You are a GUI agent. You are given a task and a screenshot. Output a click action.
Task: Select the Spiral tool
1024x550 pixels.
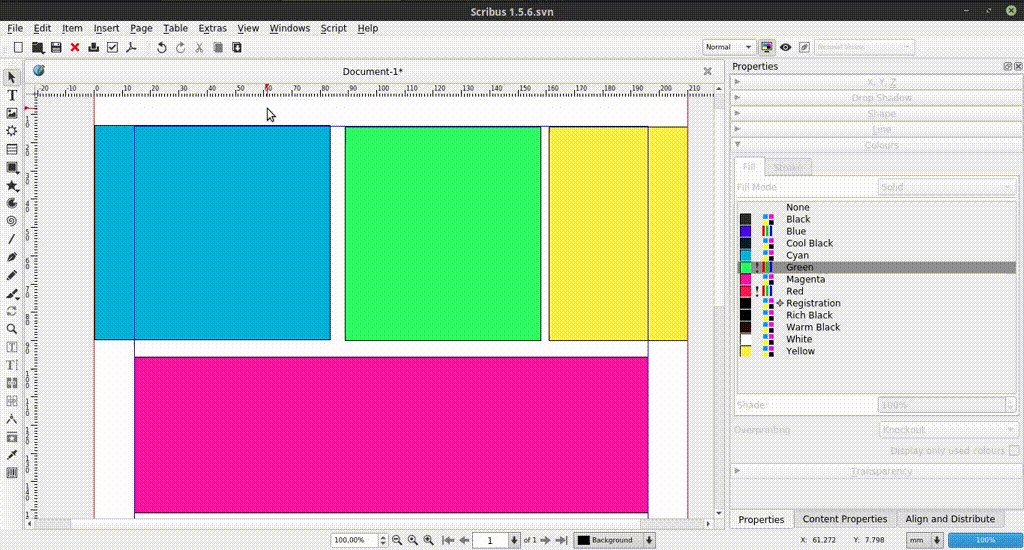click(12, 221)
